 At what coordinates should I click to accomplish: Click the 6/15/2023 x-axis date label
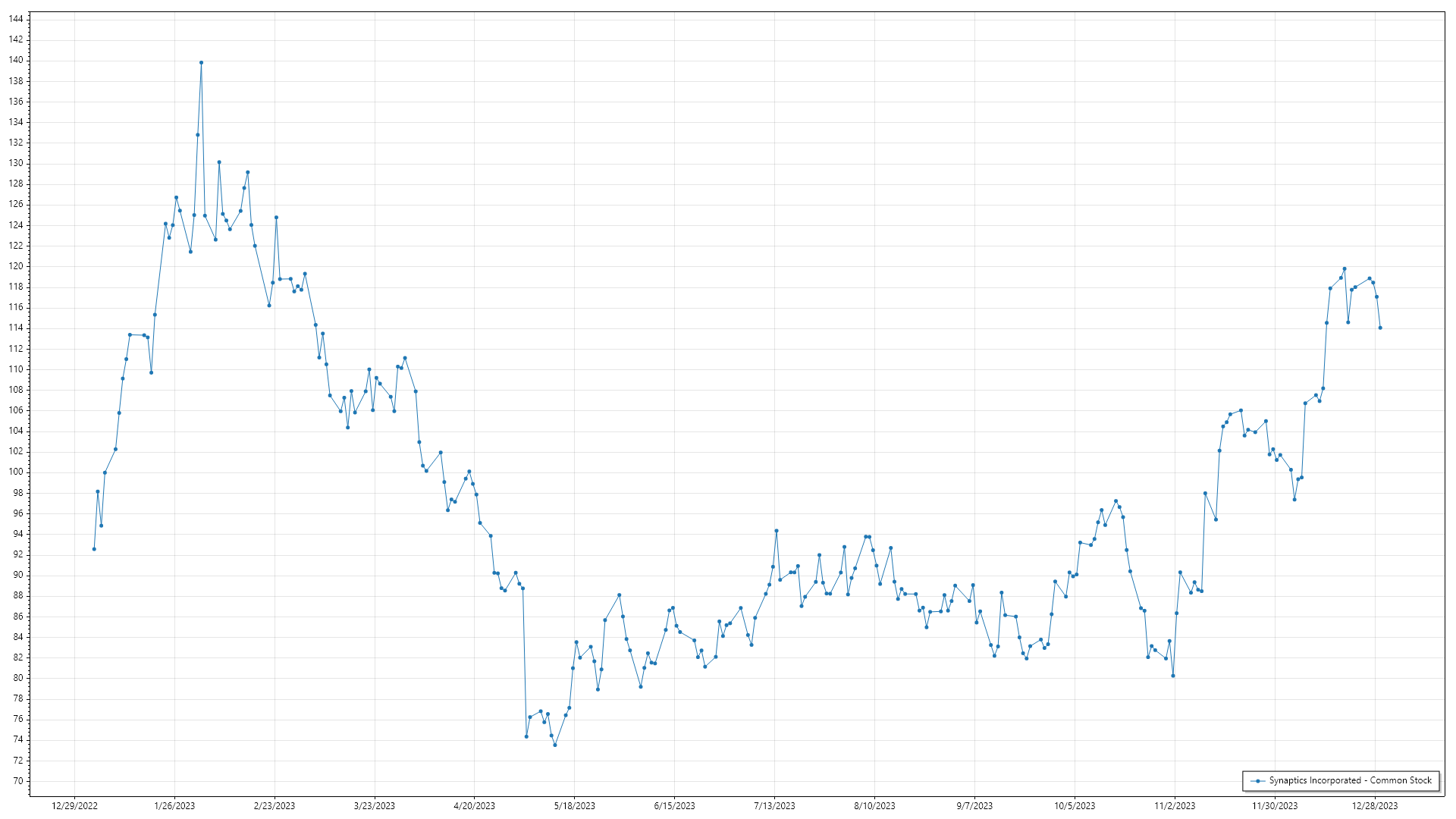click(x=674, y=806)
